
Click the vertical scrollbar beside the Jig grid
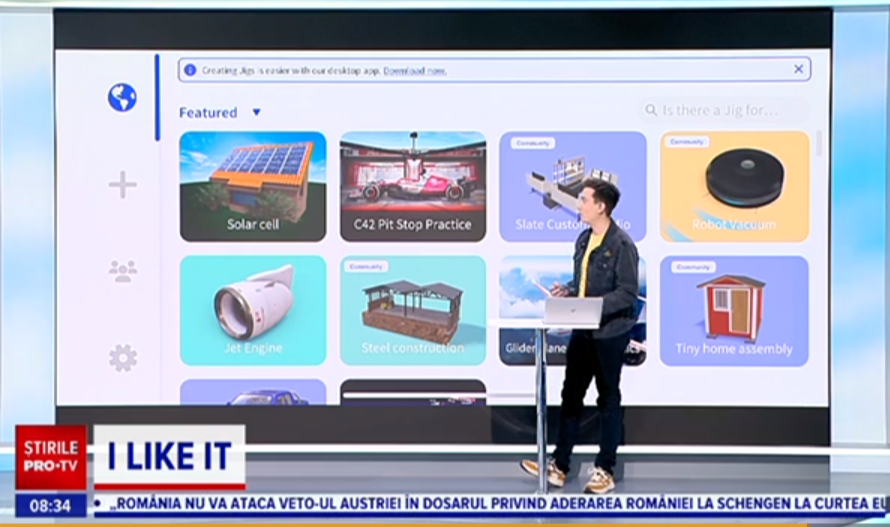820,143
